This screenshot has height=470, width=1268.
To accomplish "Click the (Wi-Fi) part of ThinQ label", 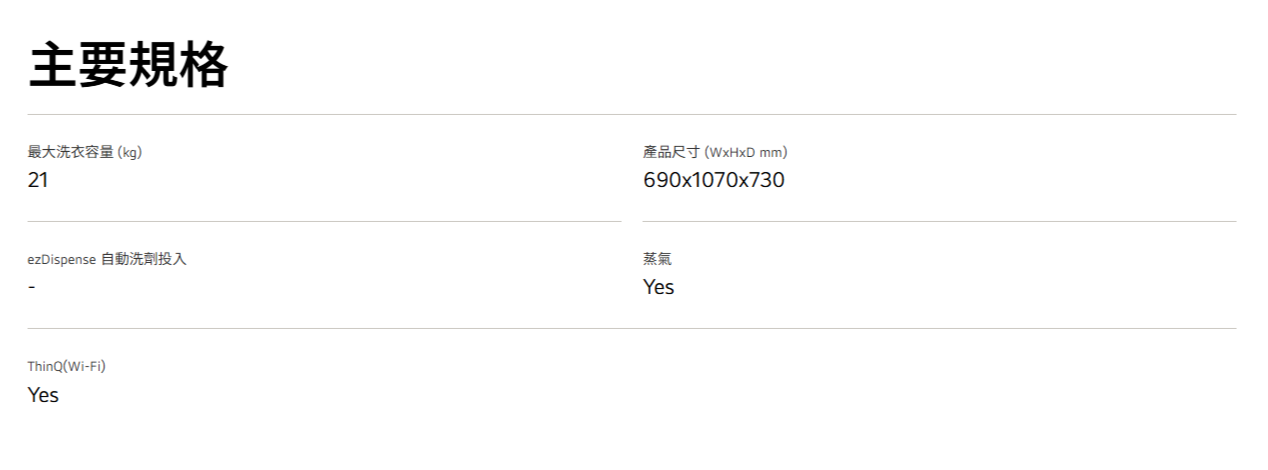I will click(x=85, y=366).
